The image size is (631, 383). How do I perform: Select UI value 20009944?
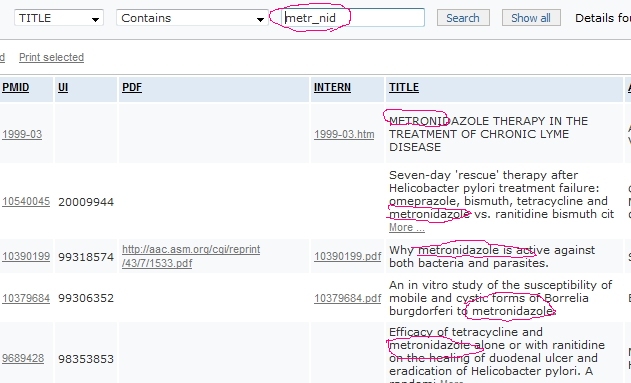pos(86,202)
